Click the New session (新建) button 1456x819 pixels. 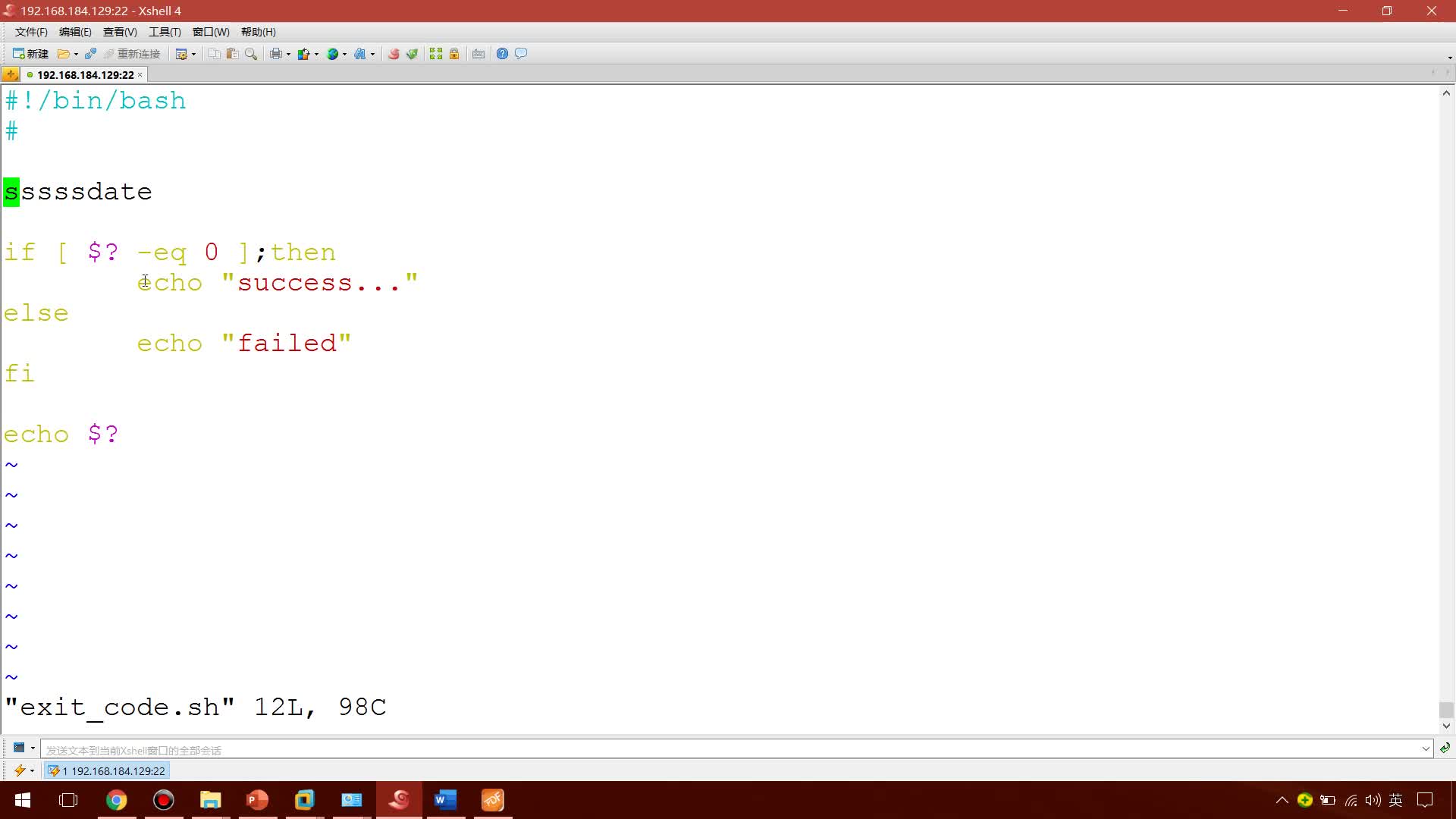click(30, 54)
